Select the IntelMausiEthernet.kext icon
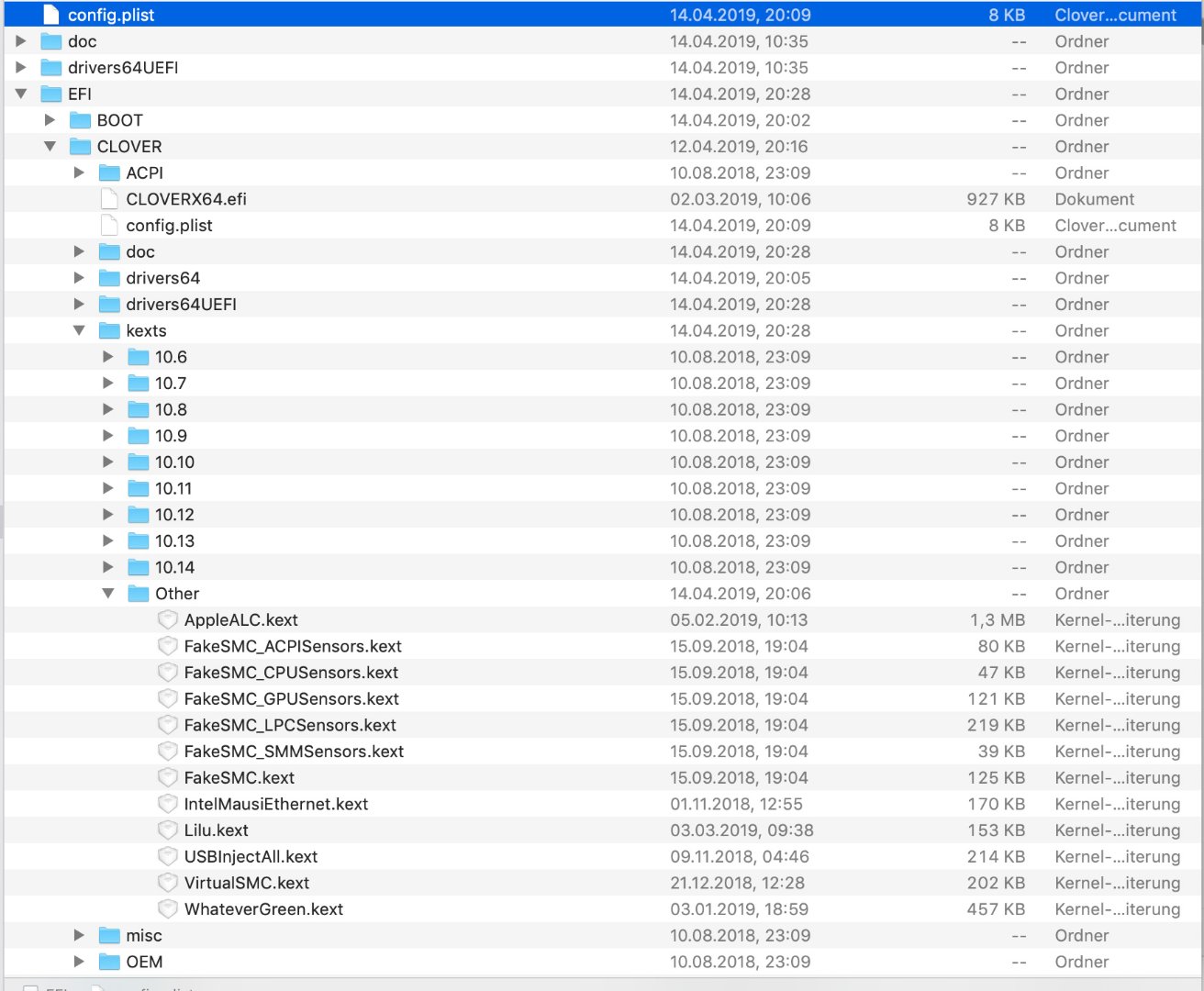1204x991 pixels. tap(167, 804)
